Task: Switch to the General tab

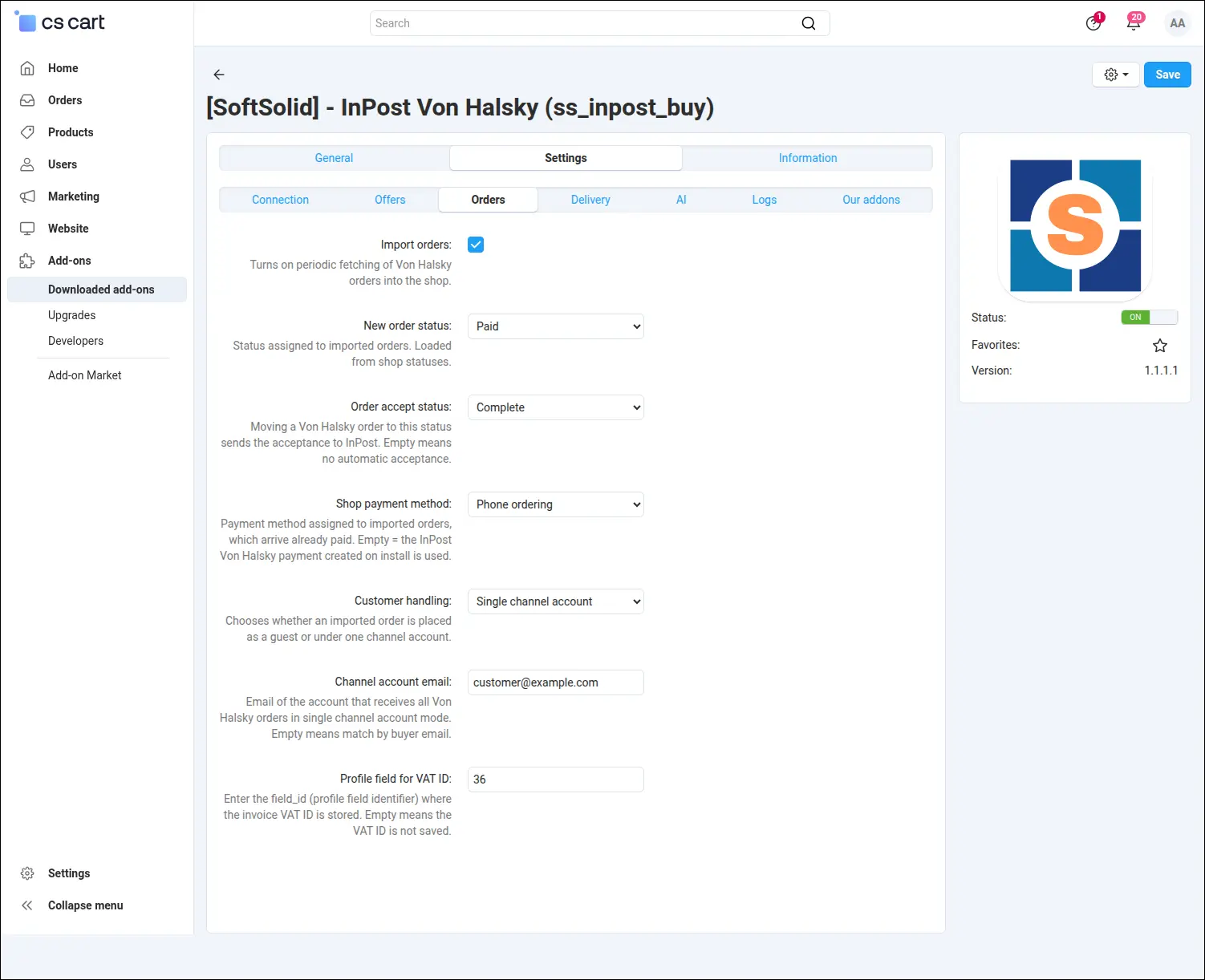Action: pos(334,158)
